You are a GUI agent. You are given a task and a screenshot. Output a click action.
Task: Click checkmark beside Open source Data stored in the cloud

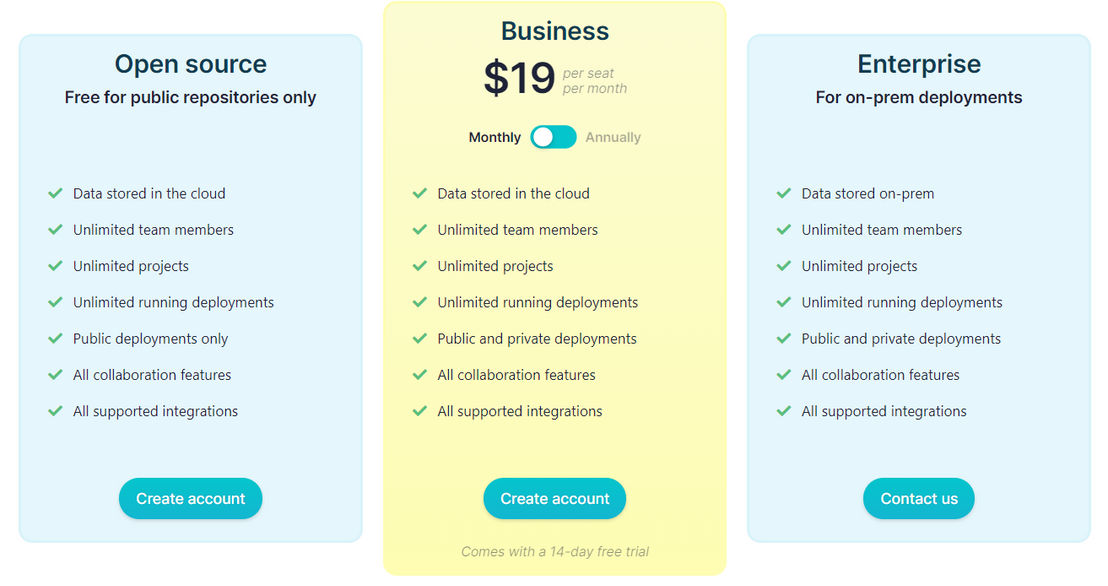[55, 193]
